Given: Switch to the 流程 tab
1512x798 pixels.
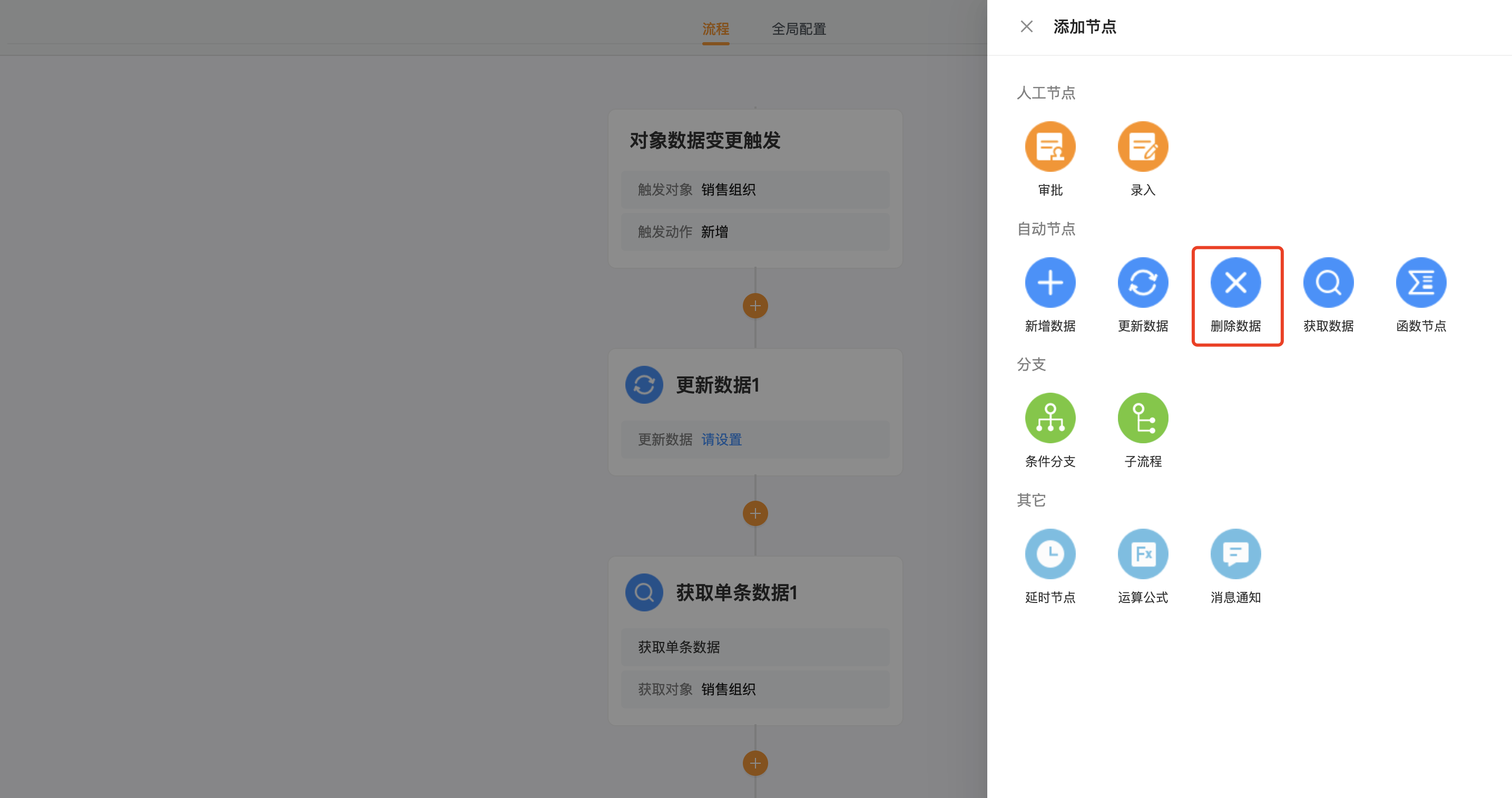Looking at the screenshot, I should click(x=715, y=29).
